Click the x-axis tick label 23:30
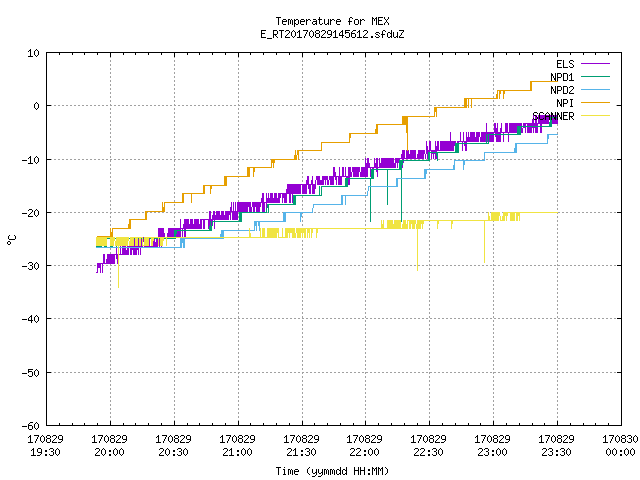Viewport: 640px width, 480px height. [x=557, y=452]
